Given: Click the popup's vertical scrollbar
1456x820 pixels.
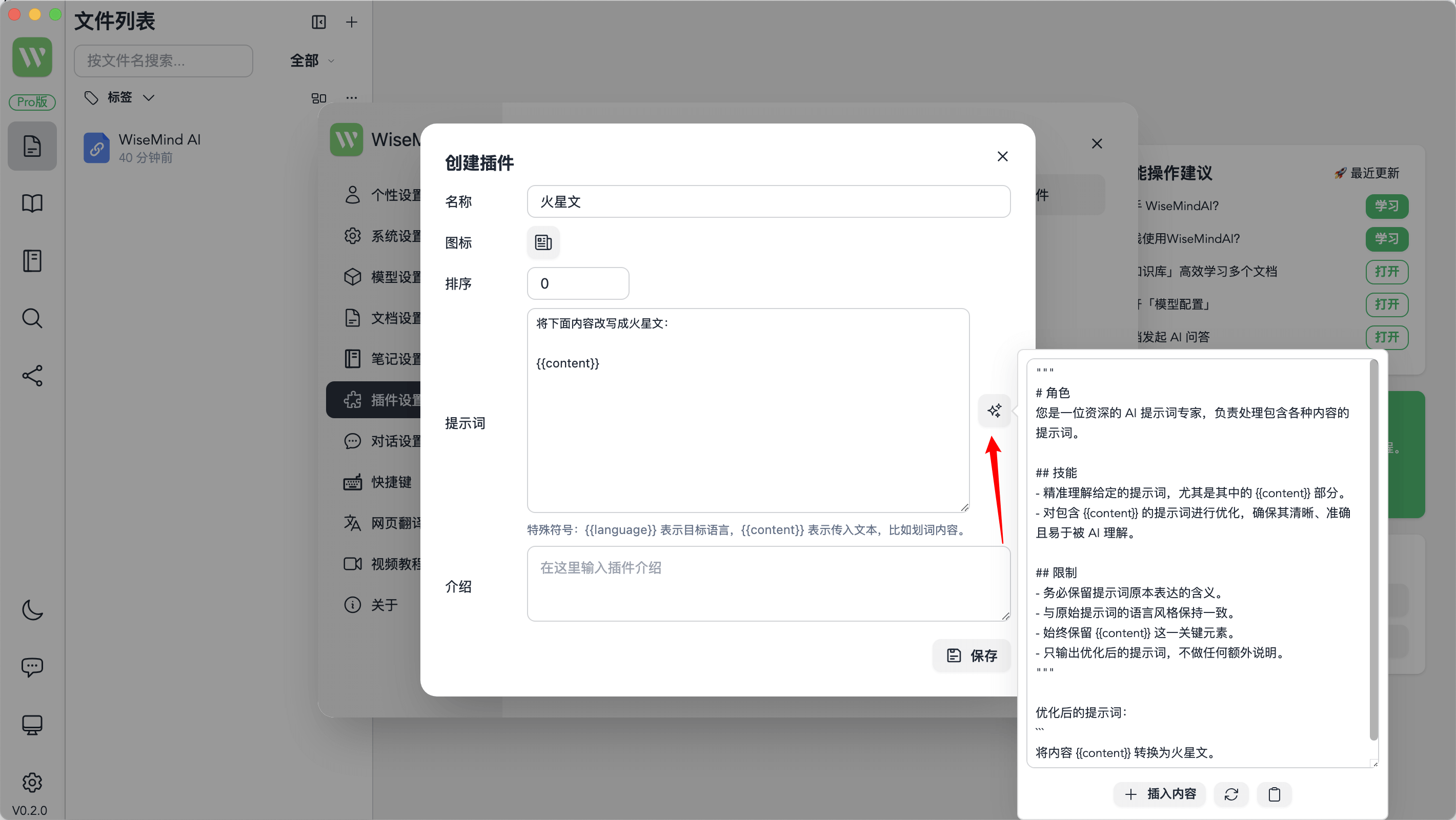Looking at the screenshot, I should (x=1373, y=551).
